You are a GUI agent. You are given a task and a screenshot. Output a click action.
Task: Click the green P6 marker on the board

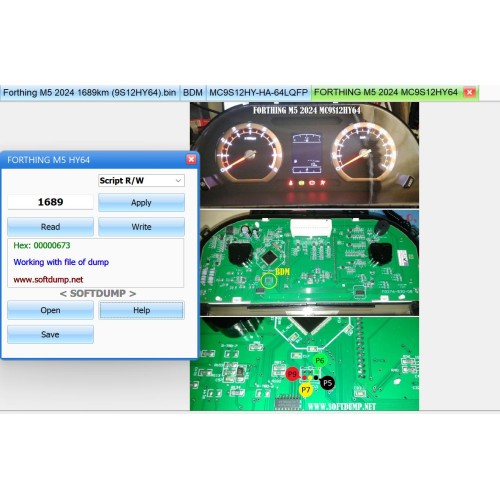320,360
